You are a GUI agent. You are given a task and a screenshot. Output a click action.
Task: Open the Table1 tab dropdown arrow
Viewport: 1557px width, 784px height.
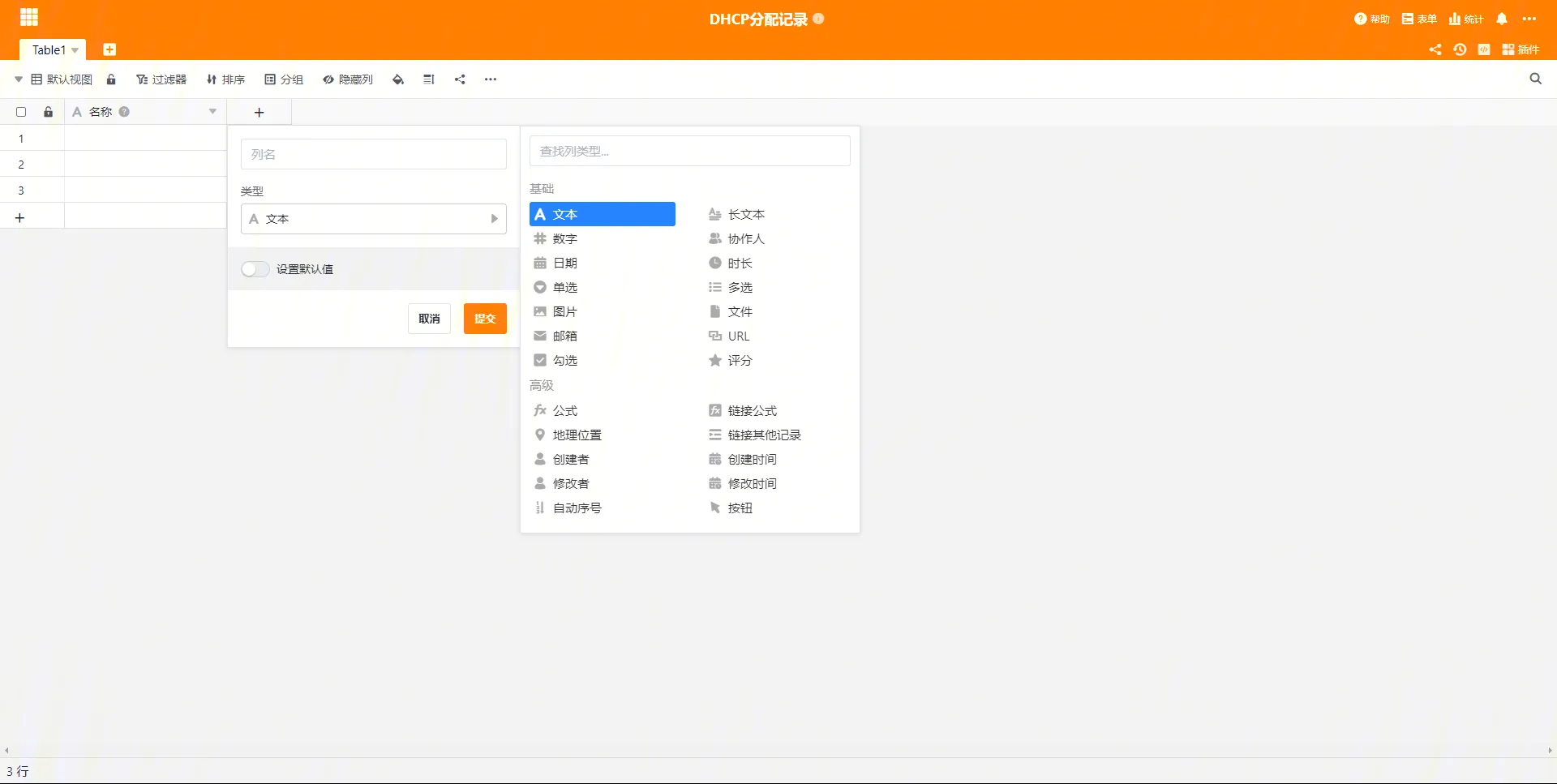point(75,50)
